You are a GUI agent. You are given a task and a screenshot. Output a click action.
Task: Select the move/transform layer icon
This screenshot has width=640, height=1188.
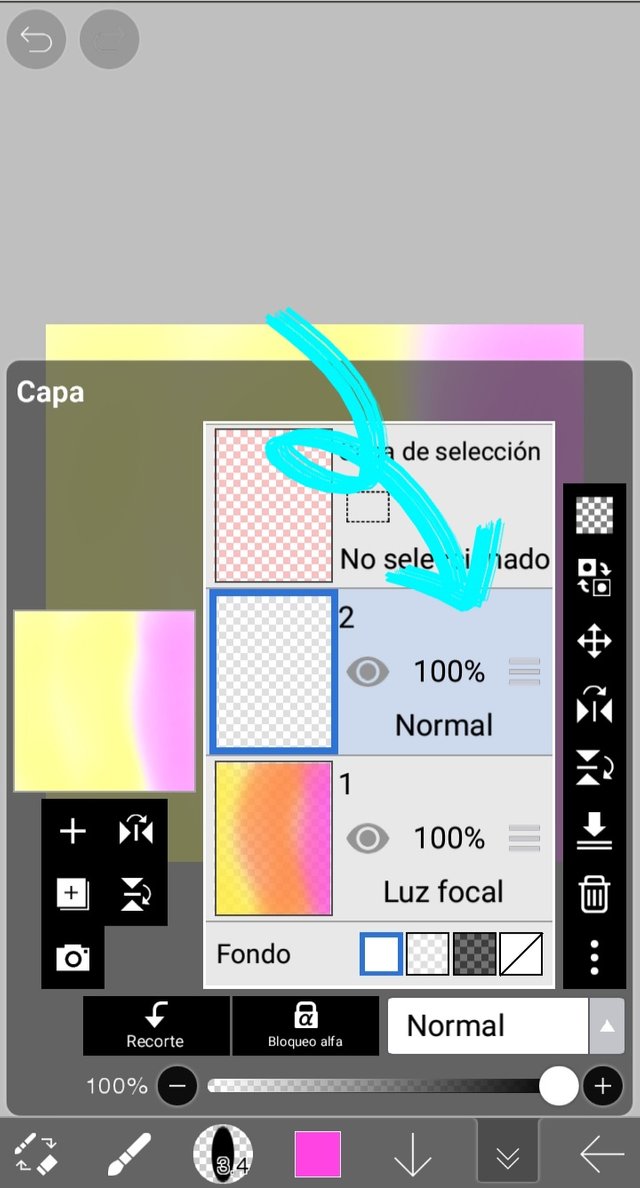[595, 642]
